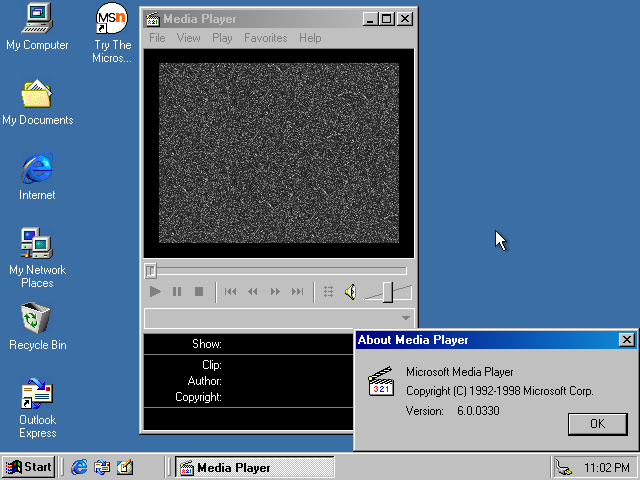Click the volume slider thumb
This screenshot has width=640, height=480.
(387, 292)
